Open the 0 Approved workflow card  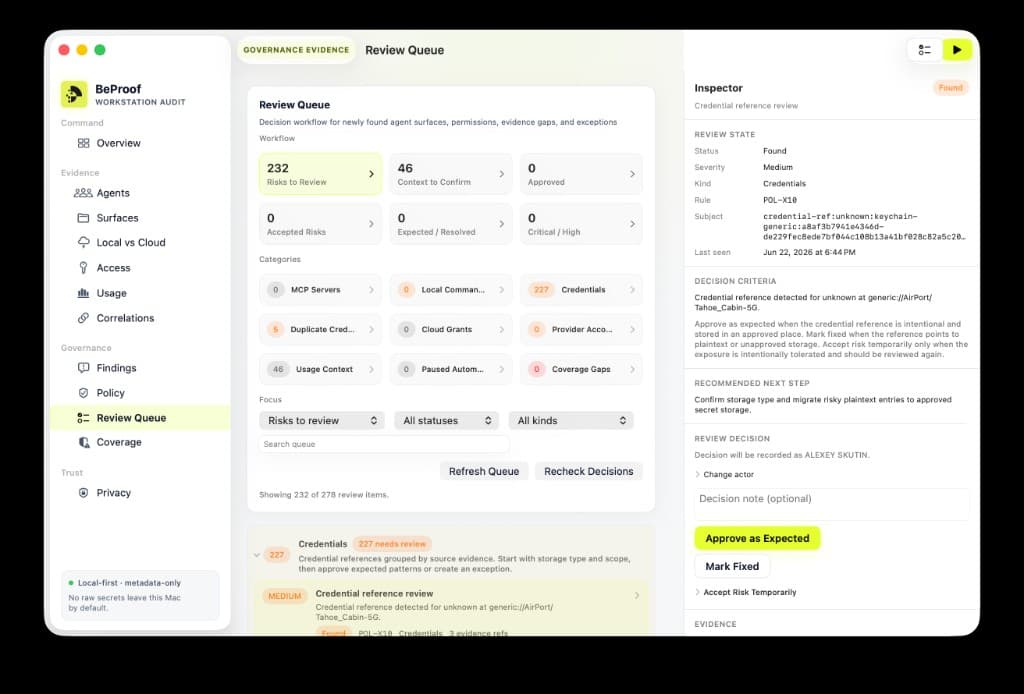coord(581,174)
